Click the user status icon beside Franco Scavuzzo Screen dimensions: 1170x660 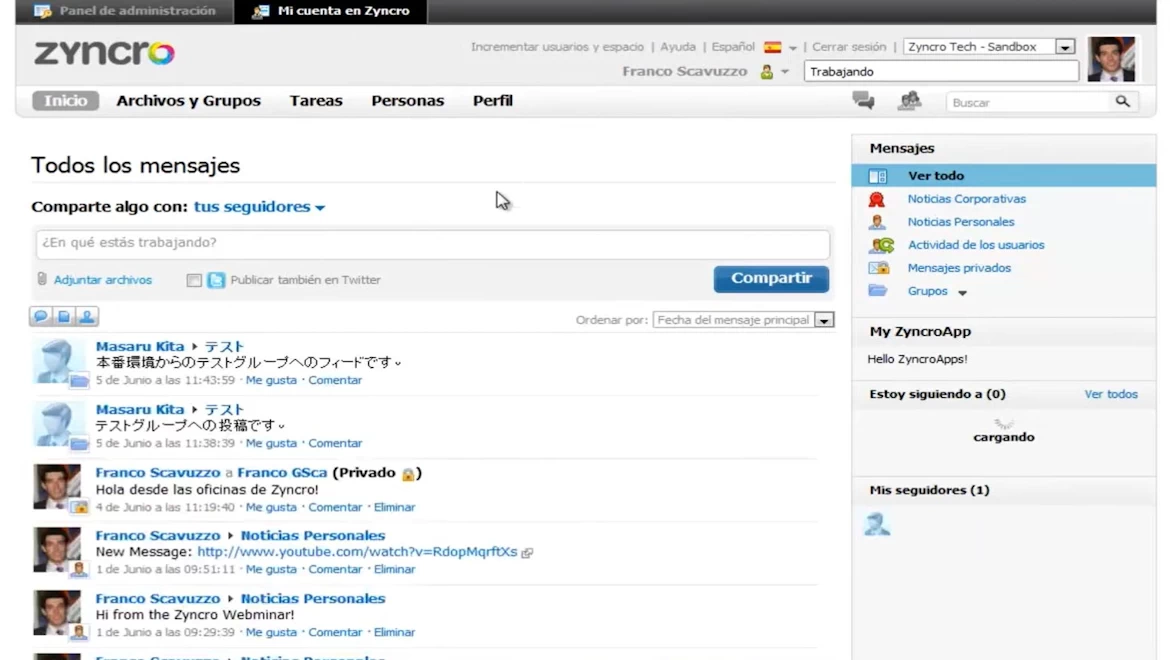(766, 72)
